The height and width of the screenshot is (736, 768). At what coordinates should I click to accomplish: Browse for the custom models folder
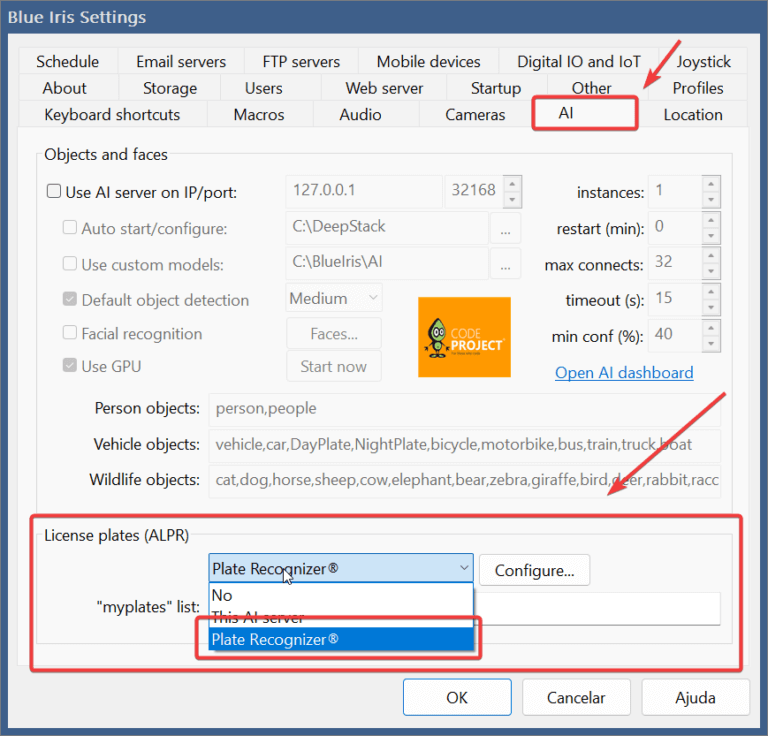point(505,264)
